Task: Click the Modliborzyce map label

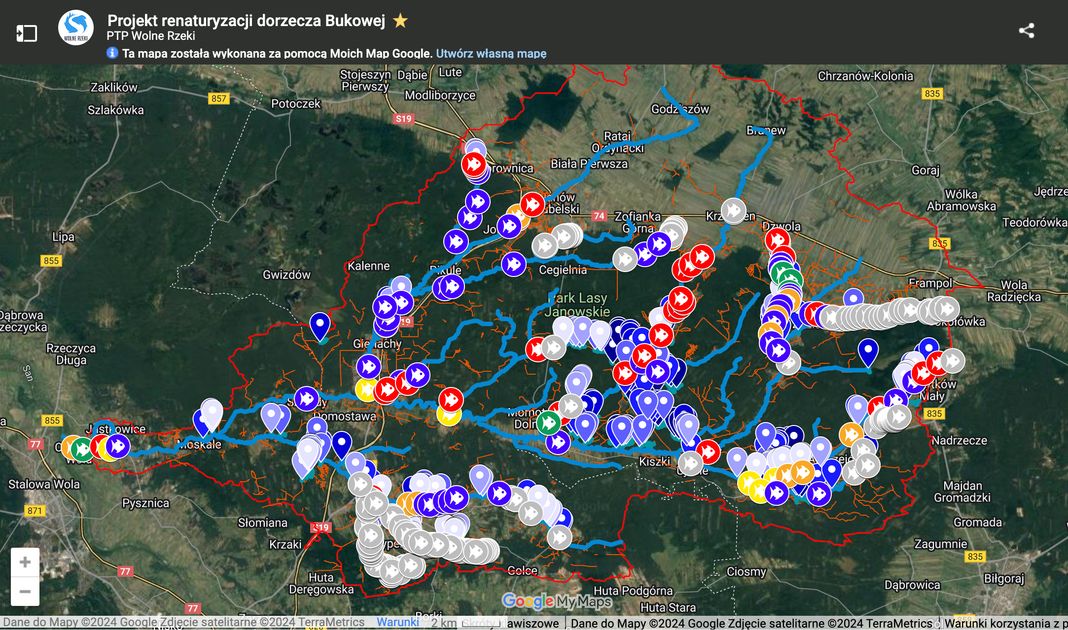Action: (440, 95)
